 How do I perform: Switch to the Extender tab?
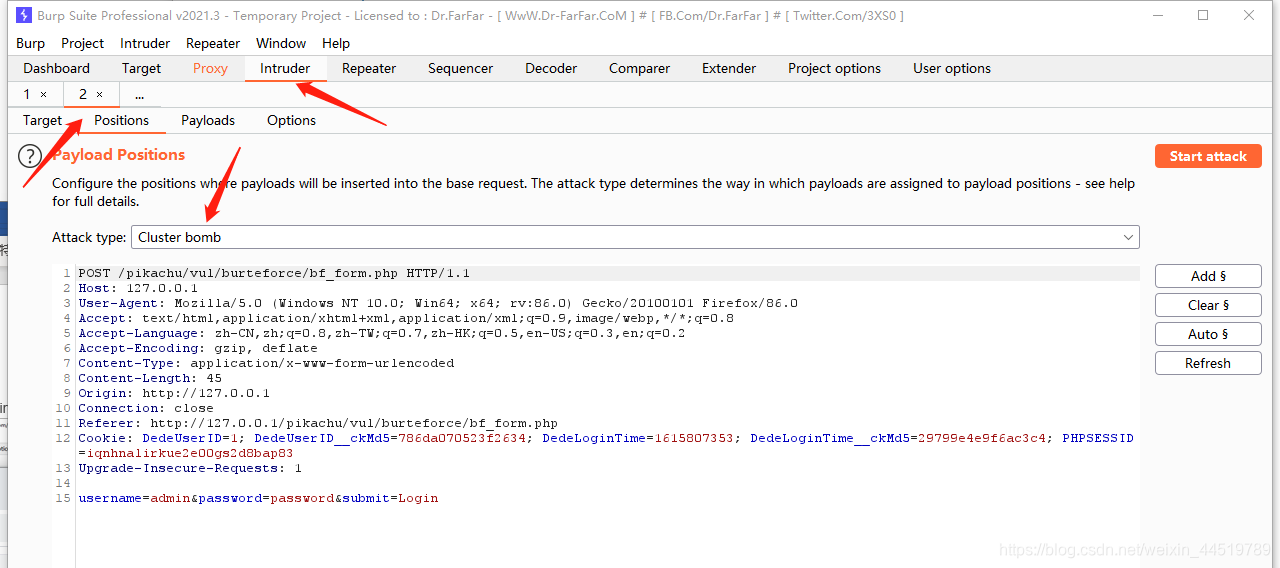tap(729, 68)
